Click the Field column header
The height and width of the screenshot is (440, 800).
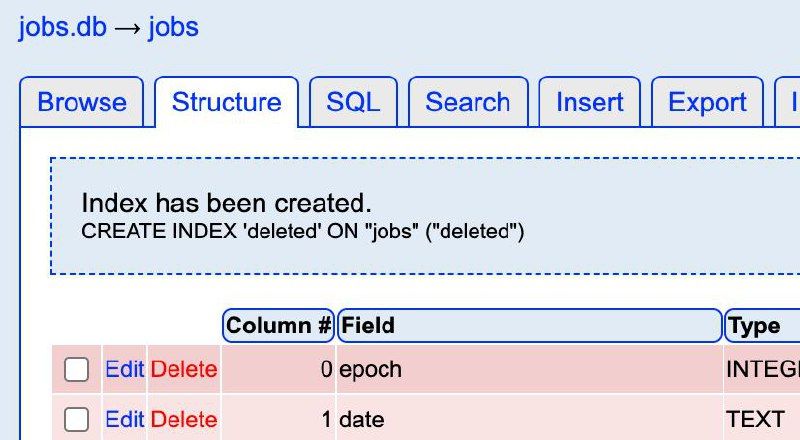coord(530,325)
